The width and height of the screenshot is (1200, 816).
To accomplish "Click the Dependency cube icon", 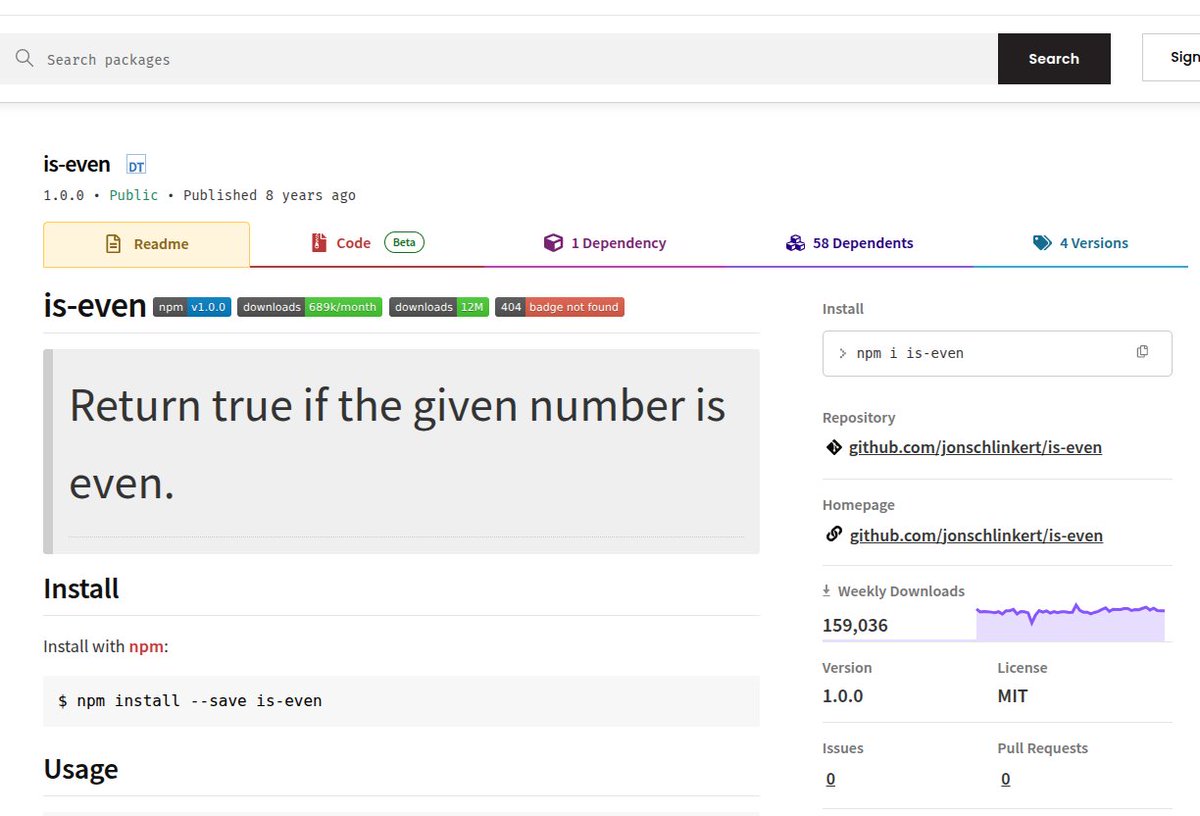I will click(x=553, y=243).
